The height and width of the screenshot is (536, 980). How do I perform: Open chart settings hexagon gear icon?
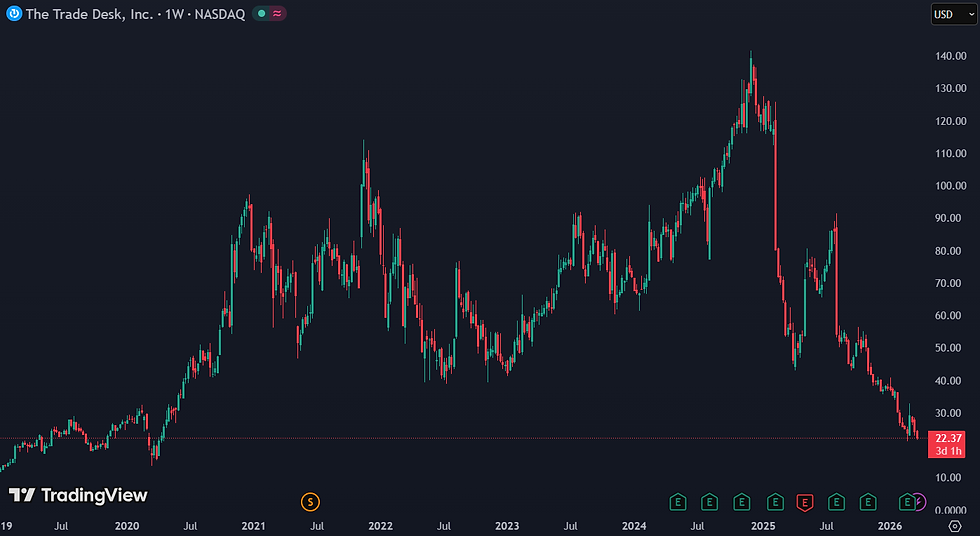click(x=954, y=526)
